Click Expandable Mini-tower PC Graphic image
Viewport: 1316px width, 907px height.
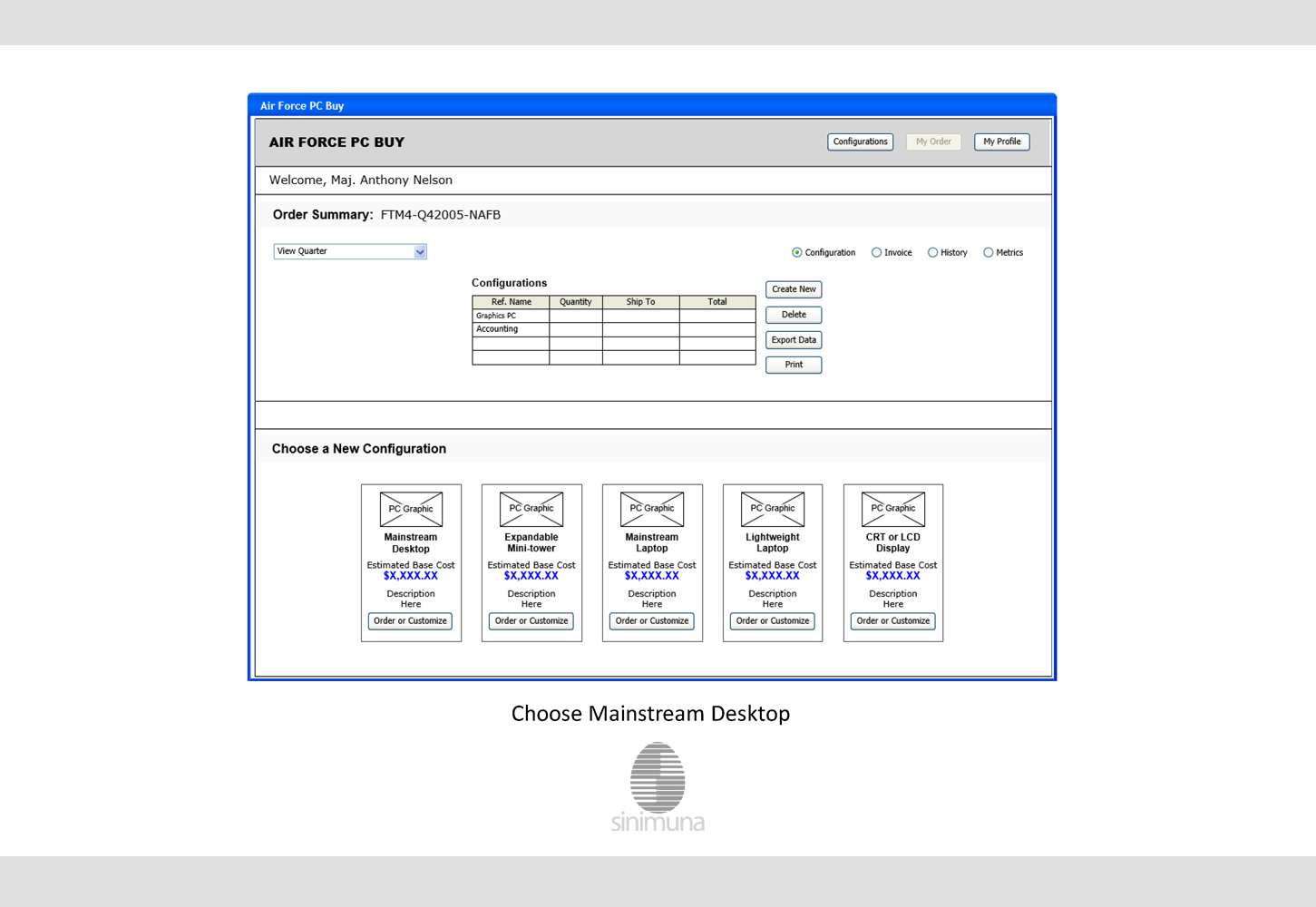(531, 509)
